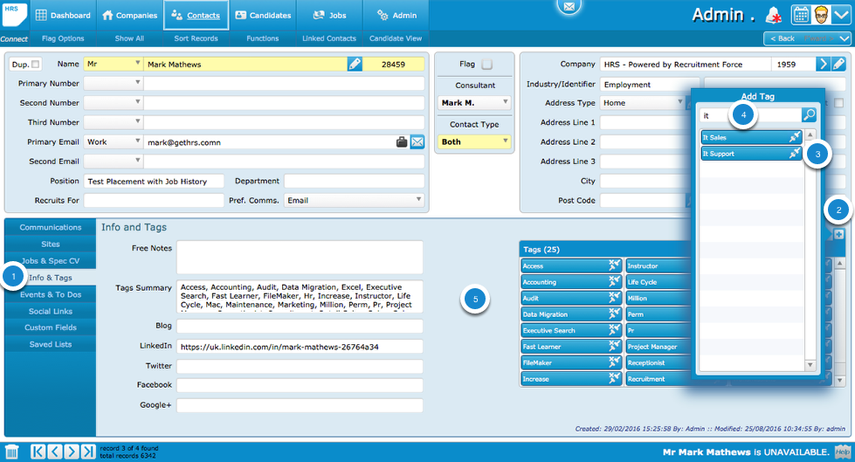Click Show All
The image size is (855, 462).
[x=130, y=38]
